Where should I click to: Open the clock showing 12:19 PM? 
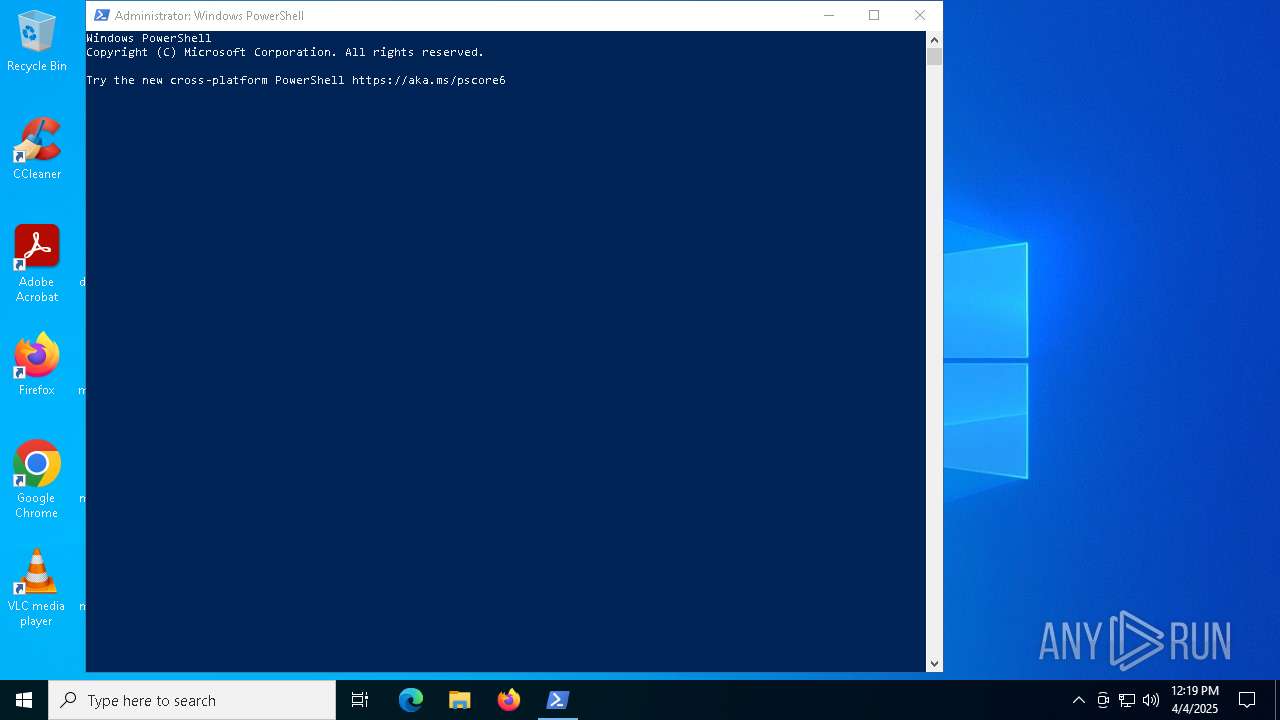point(1195,700)
